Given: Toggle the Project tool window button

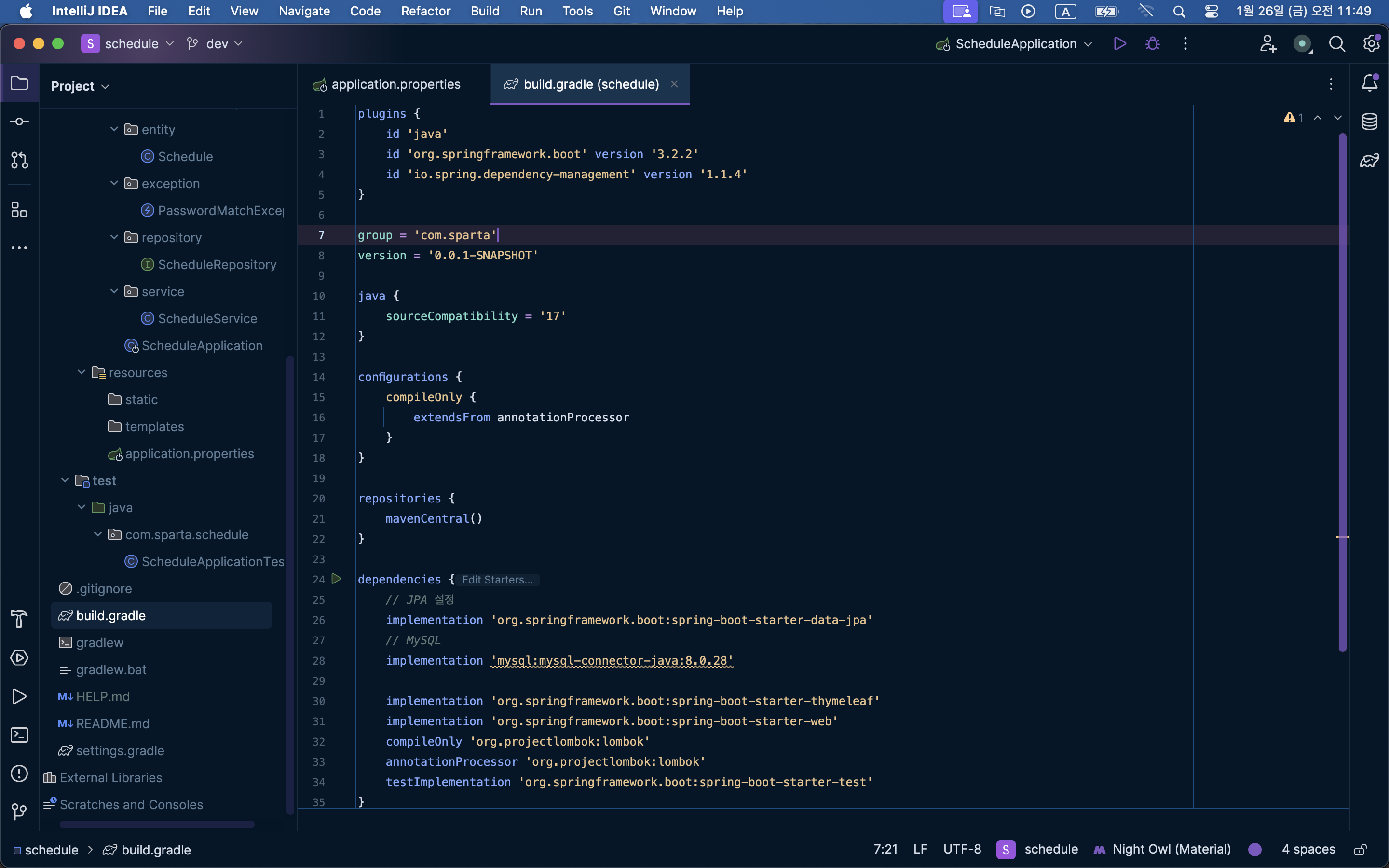Looking at the screenshot, I should 19,84.
